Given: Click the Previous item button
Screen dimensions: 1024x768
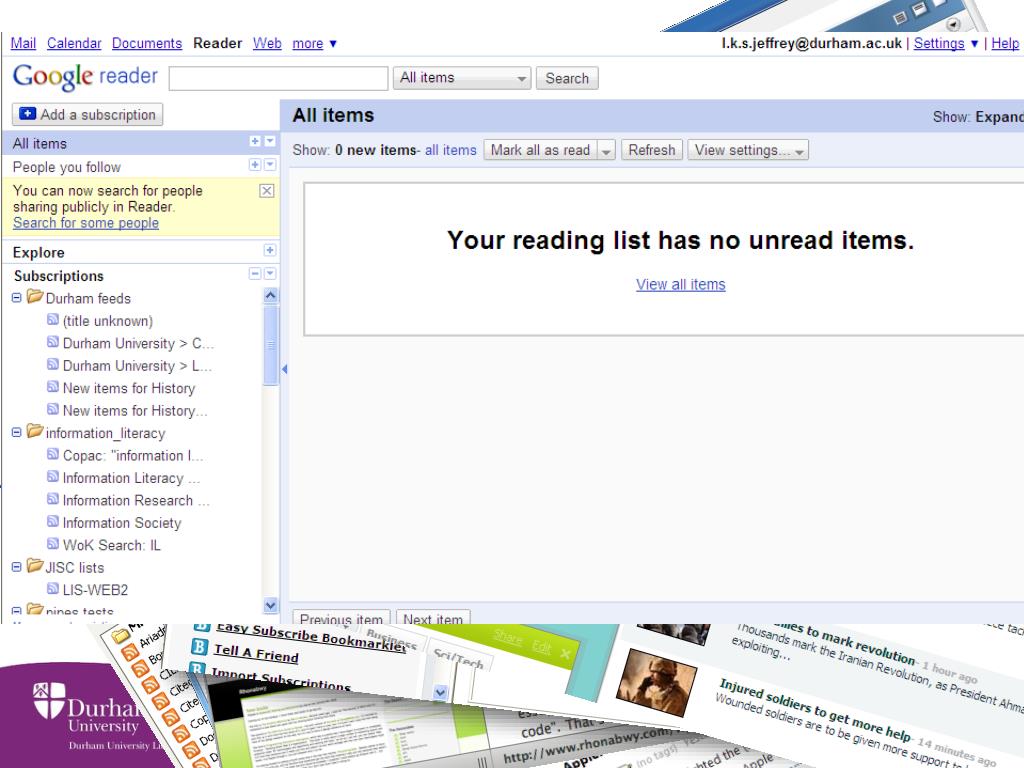Looking at the screenshot, I should pyautogui.click(x=341, y=618).
